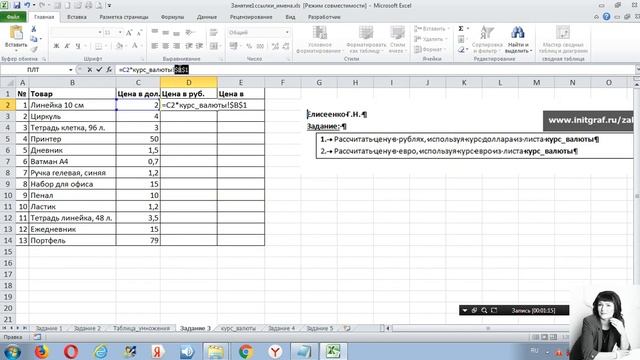
Task: Switch to Разметка страницы ribbon tab
Action: tap(124, 17)
